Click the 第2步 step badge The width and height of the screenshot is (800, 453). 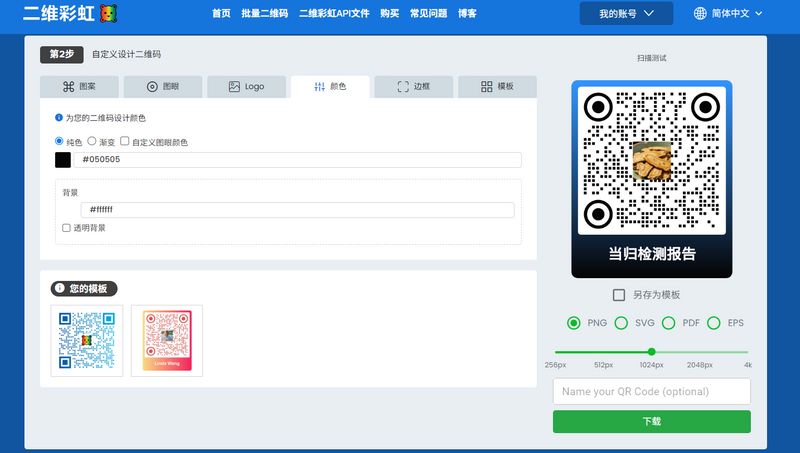[x=62, y=54]
